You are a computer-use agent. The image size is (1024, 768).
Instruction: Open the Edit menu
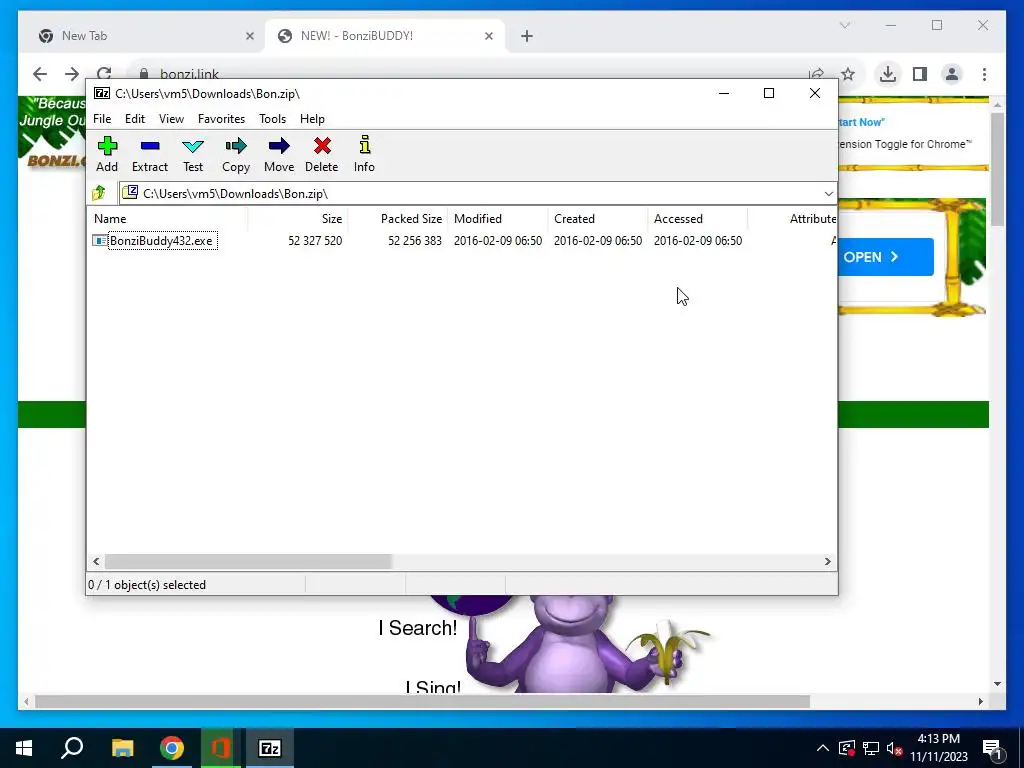(x=135, y=119)
